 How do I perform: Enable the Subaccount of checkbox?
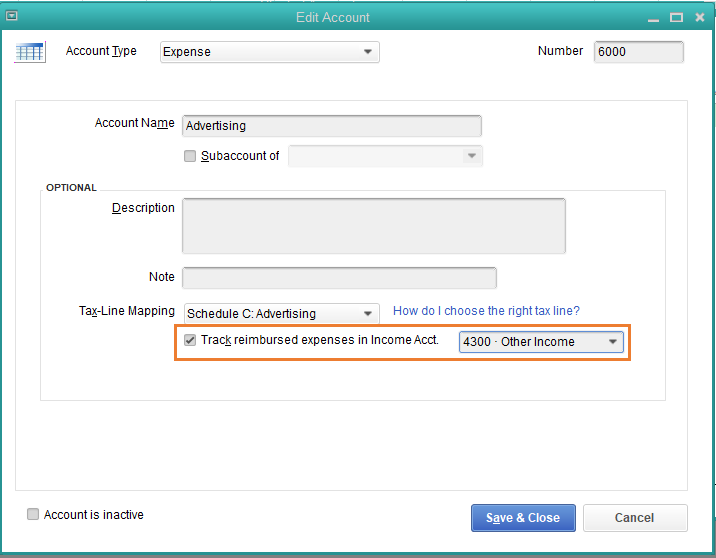pos(190,156)
